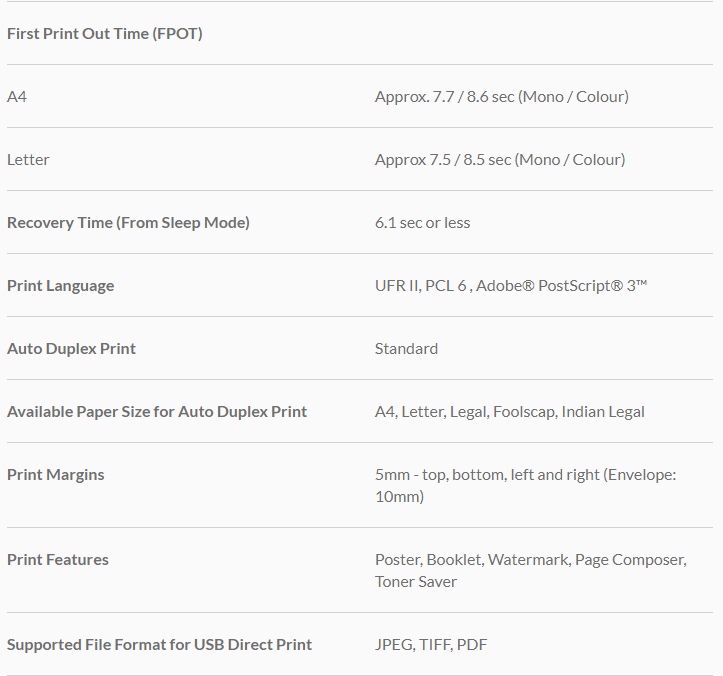This screenshot has height=676, width=723.
Task: Click the Print Margins label
Action: click(55, 475)
